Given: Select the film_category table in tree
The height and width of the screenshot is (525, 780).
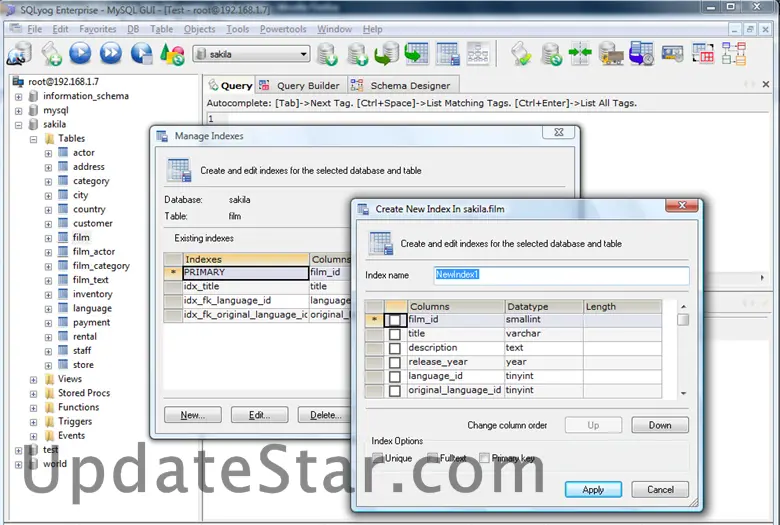Looking at the screenshot, I should [x=101, y=266].
